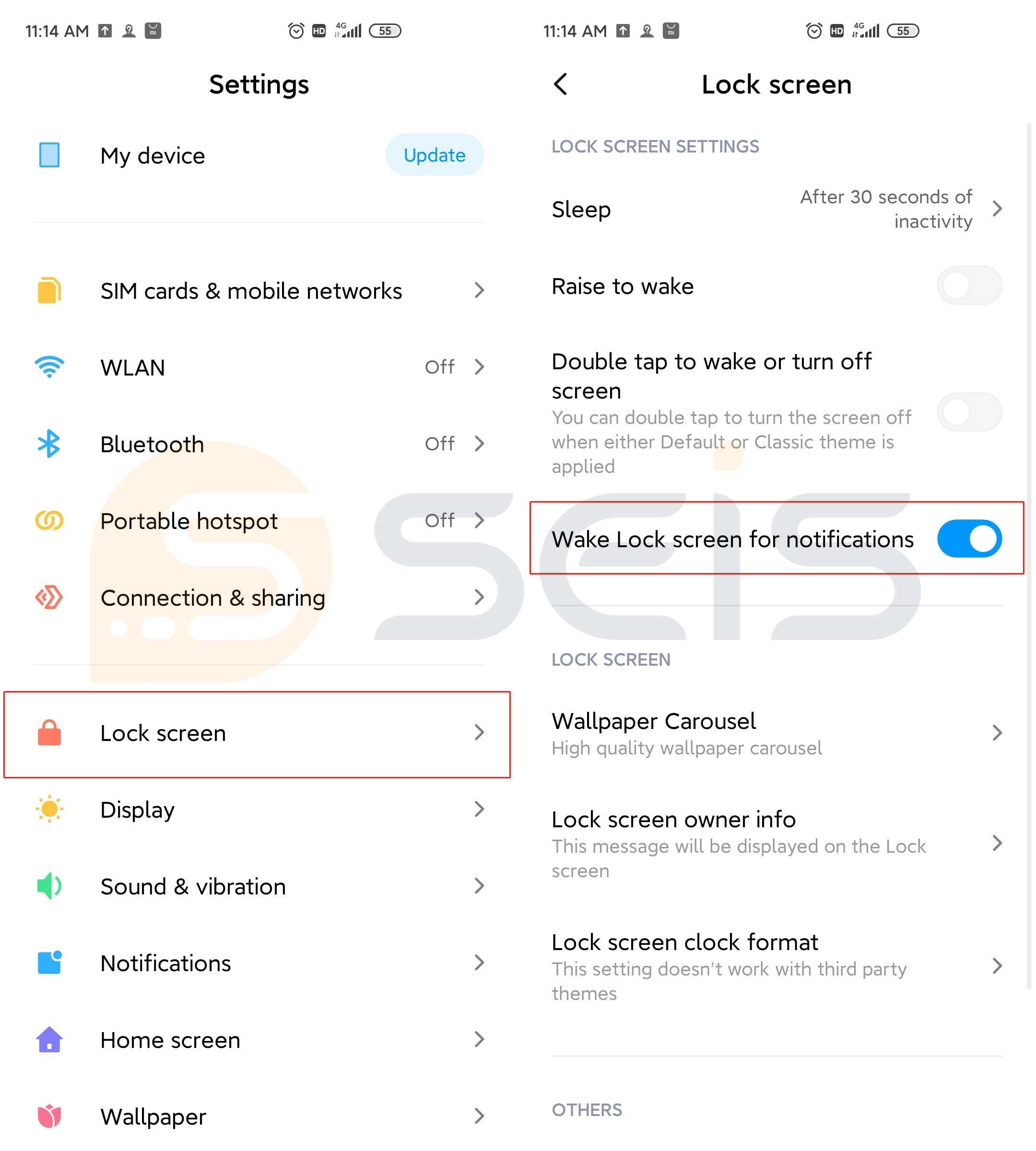Viewport: 1036px width, 1151px height.
Task: Toggle Double tap to wake or turn off screen
Action: point(968,412)
